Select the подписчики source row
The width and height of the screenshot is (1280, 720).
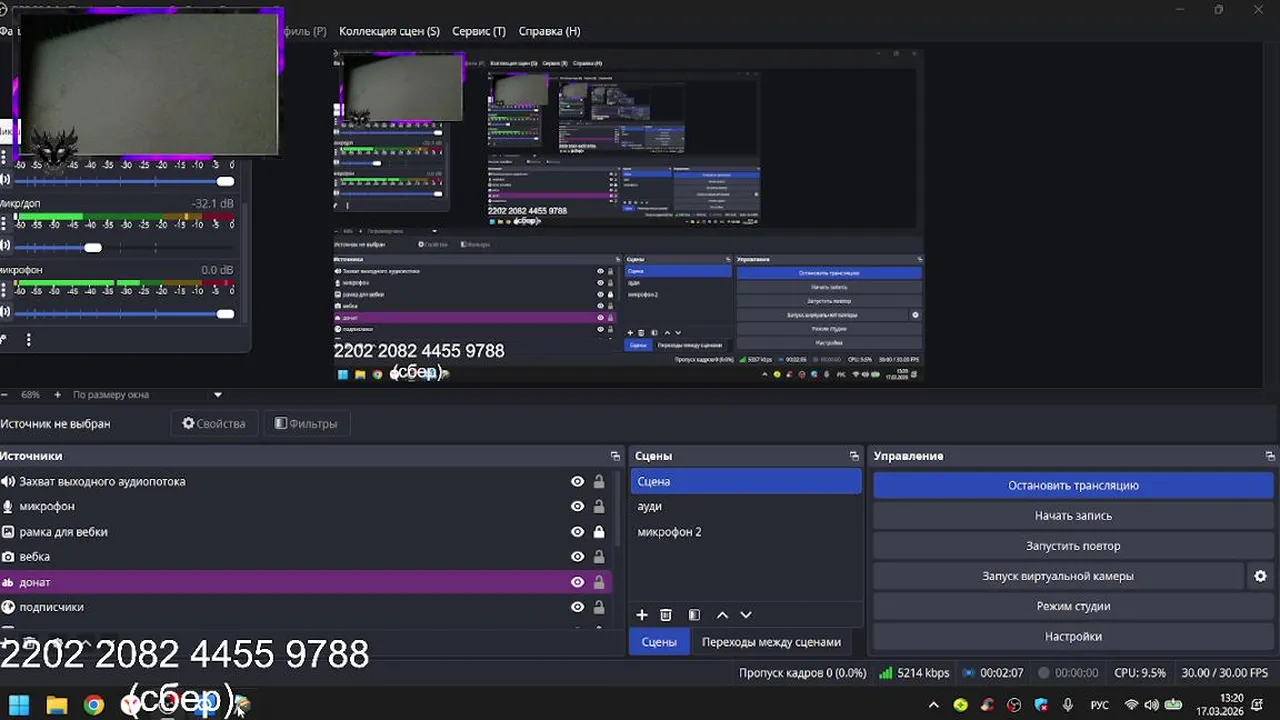tap(306, 607)
